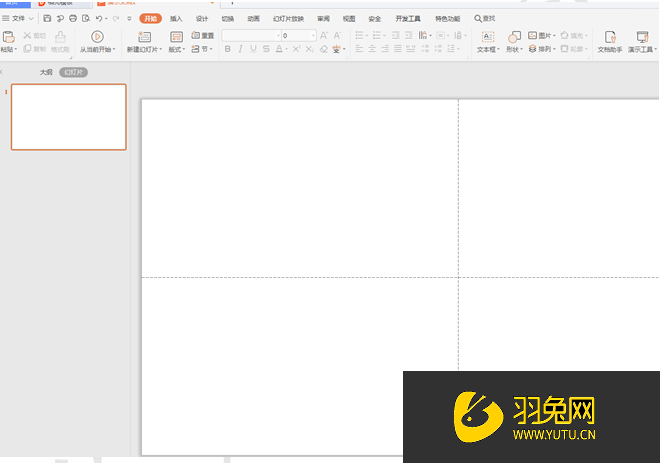Expand the quick access toolbar customize arrow
Screen dimensions: 660x463
click(x=129, y=19)
